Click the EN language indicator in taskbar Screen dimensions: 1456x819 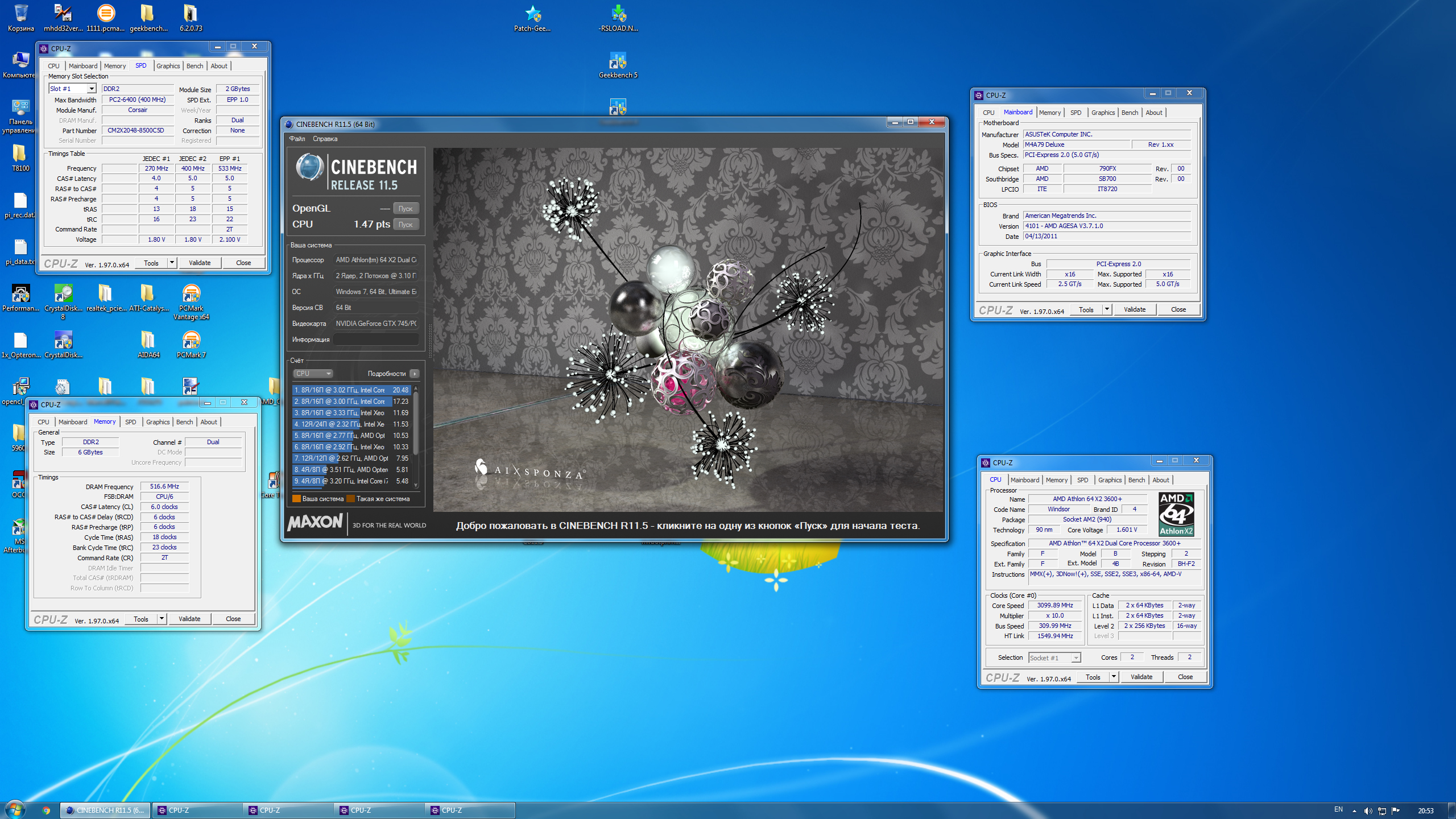coord(1338,809)
